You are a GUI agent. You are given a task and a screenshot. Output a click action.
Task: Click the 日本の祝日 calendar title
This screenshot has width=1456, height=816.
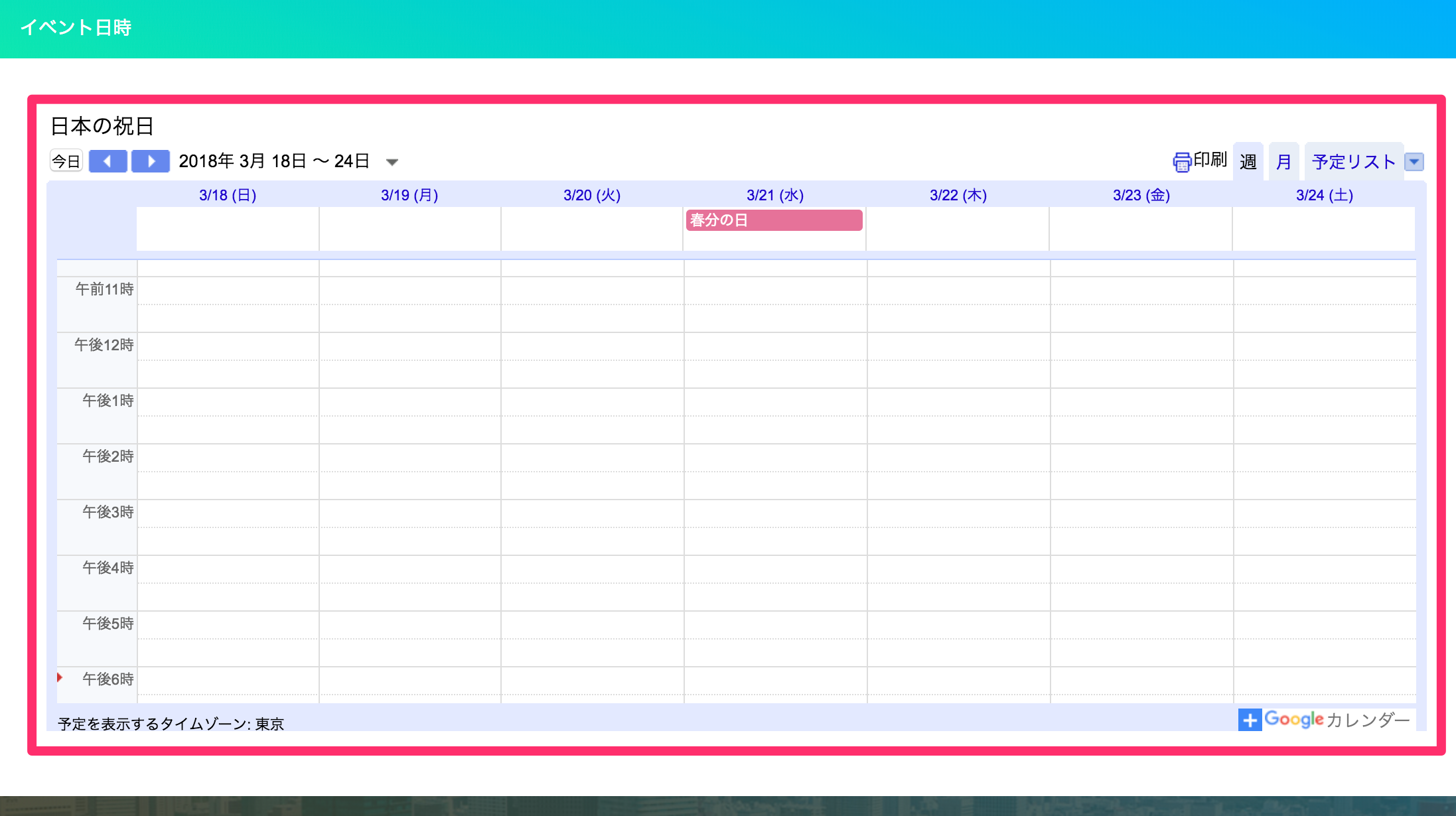point(102,126)
